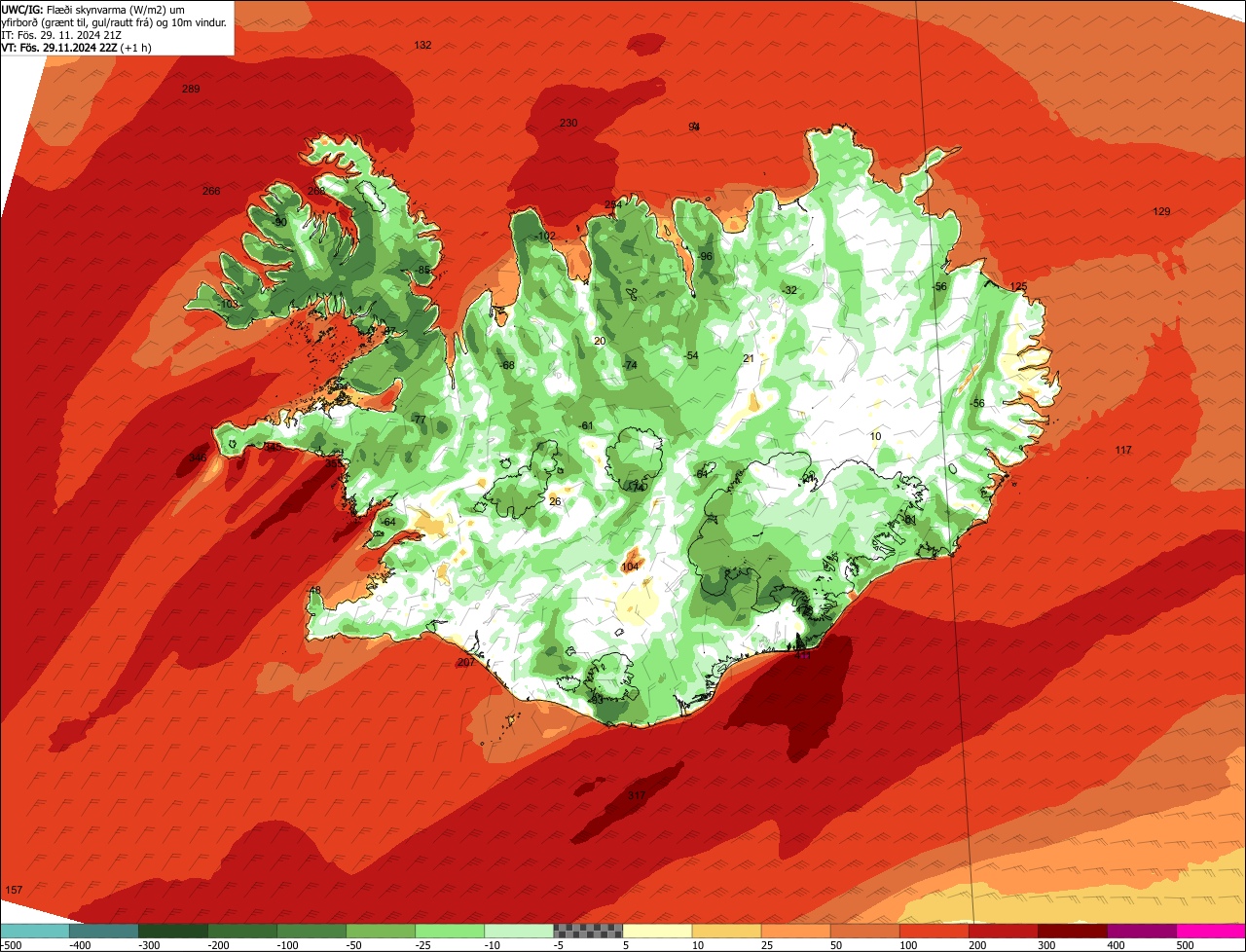Image resolution: width=1246 pixels, height=952 pixels.
Task: Click the value 317 in the southern dark streak
Action: (637, 796)
